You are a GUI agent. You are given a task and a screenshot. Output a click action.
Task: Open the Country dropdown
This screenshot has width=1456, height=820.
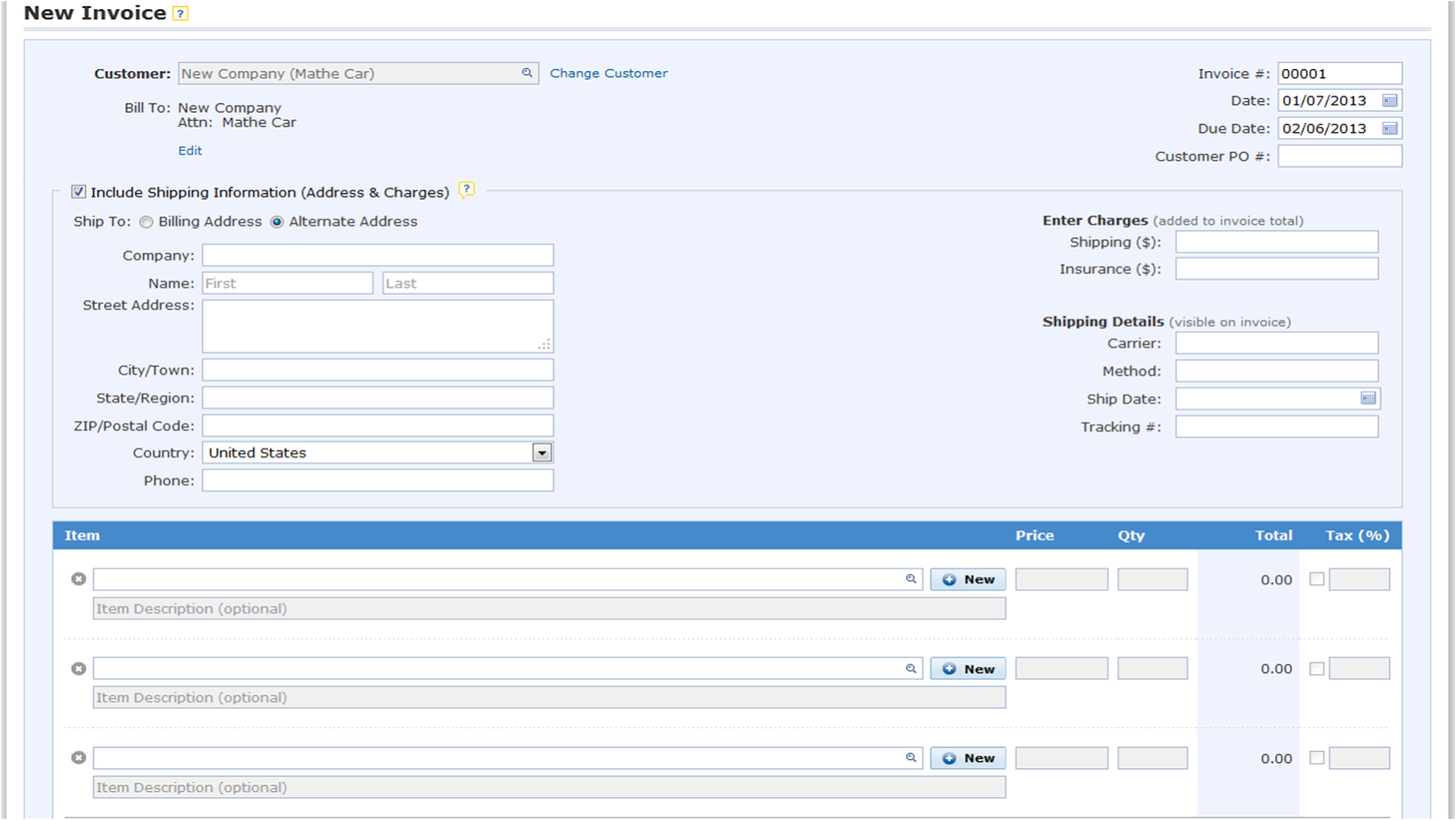pos(541,452)
